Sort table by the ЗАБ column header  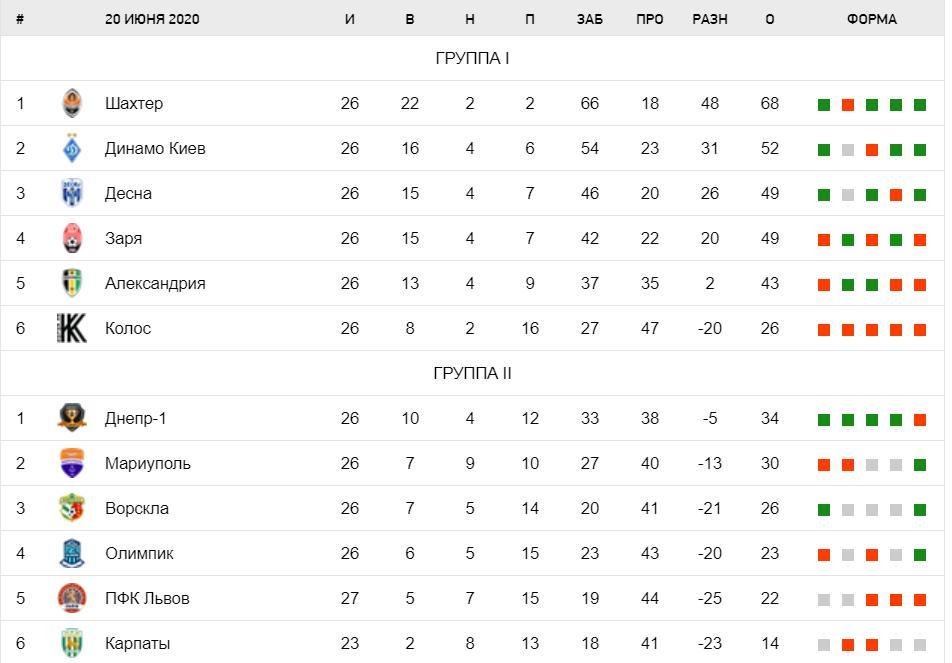590,19
